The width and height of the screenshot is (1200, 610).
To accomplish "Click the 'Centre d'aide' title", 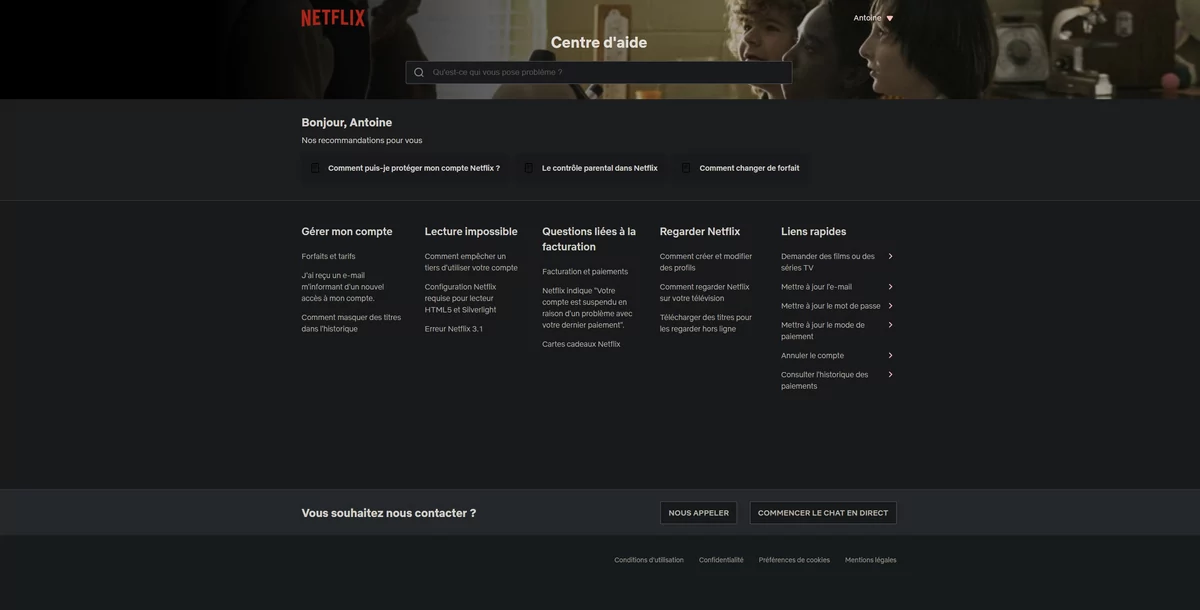I will tap(599, 43).
